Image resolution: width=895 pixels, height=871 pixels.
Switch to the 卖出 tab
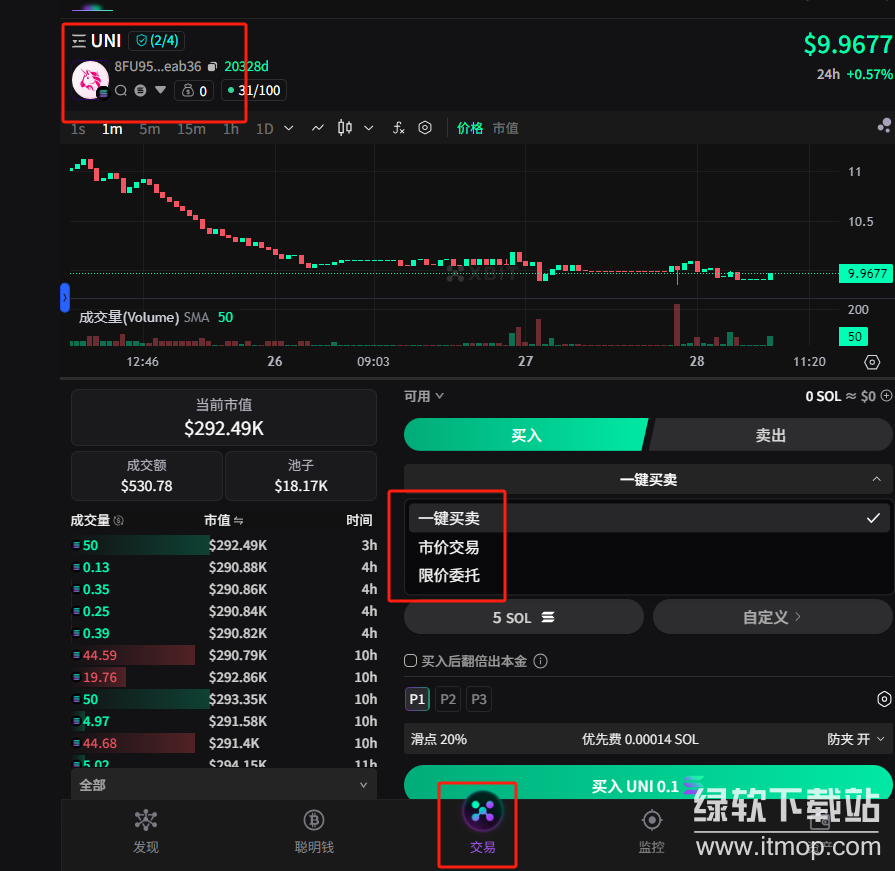click(770, 435)
